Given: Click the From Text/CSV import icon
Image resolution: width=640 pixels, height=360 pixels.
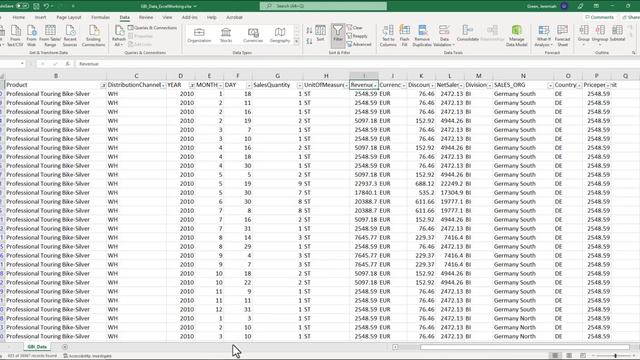Looking at the screenshot, I should coord(15,36).
